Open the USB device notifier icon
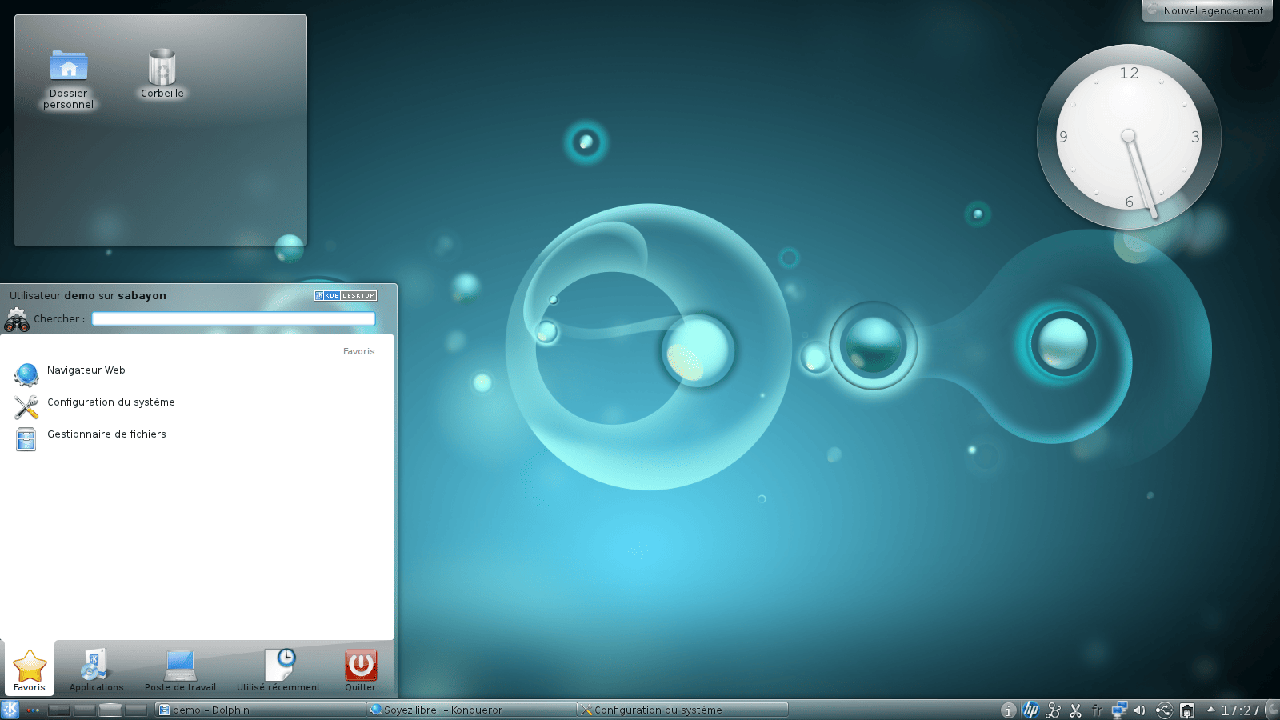1280x720 pixels. (x=1187, y=710)
